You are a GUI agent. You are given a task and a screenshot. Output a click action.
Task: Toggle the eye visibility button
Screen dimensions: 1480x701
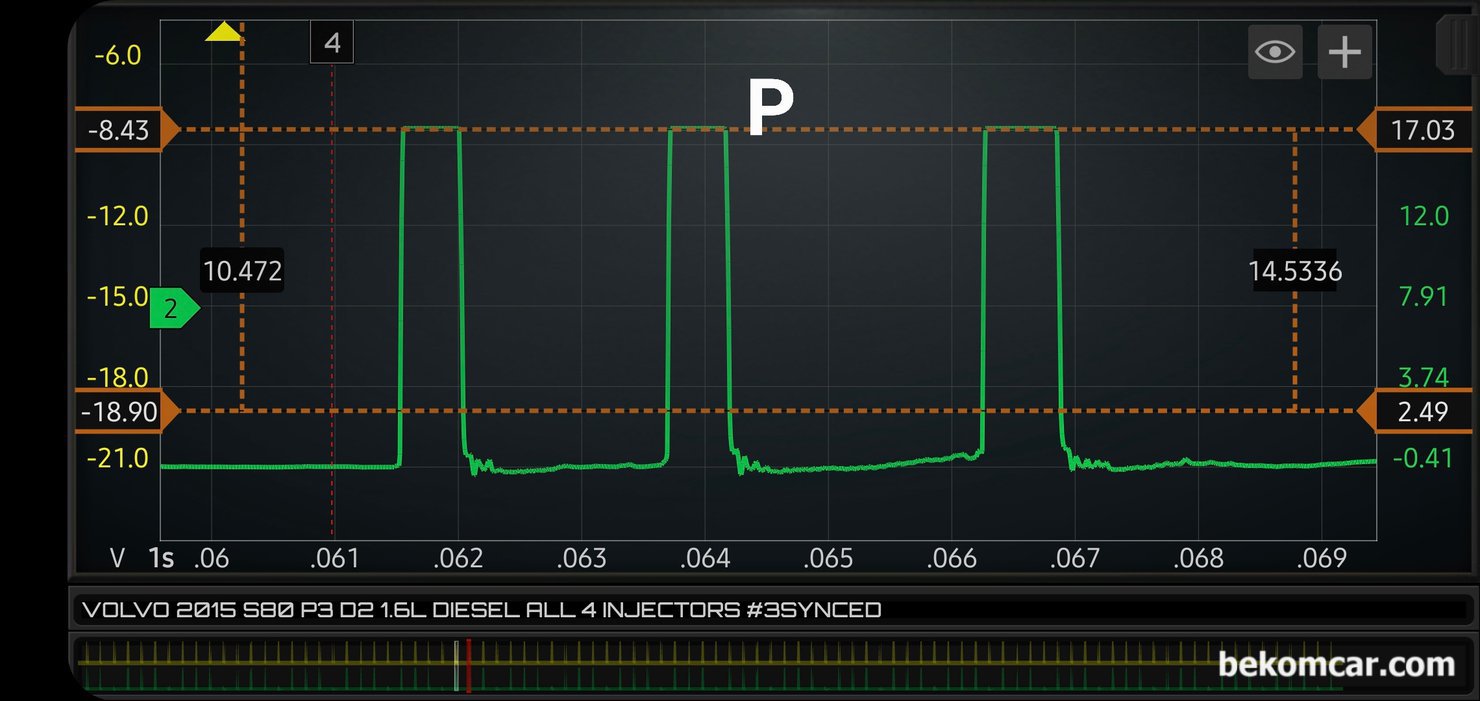click(1275, 51)
